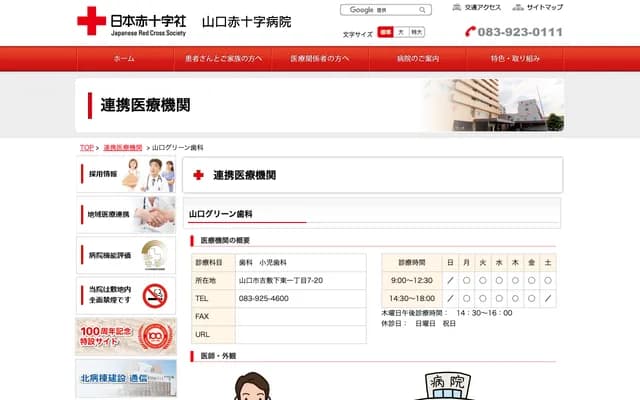This screenshot has height=400, width=640.
Task: Set text size to 大
Action: [x=401, y=32]
